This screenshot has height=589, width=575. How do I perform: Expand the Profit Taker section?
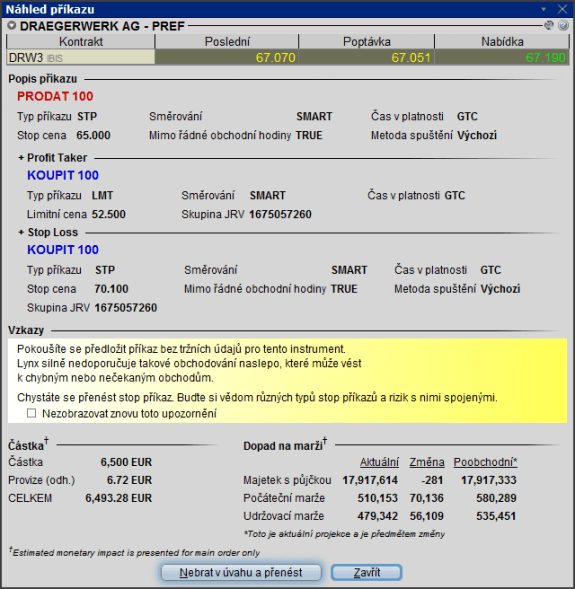click(x=21, y=158)
